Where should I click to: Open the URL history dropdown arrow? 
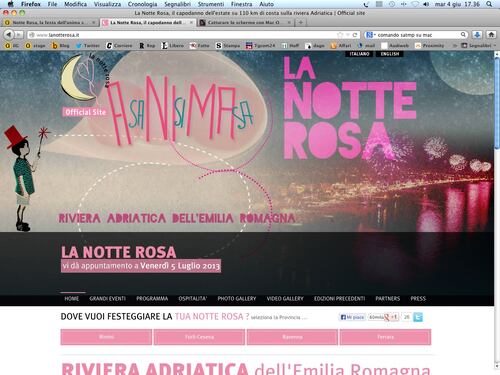tap(348, 35)
